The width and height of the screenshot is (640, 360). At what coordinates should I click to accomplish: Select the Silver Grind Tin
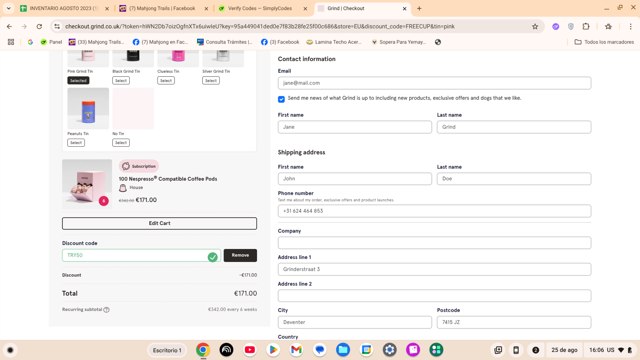click(211, 80)
